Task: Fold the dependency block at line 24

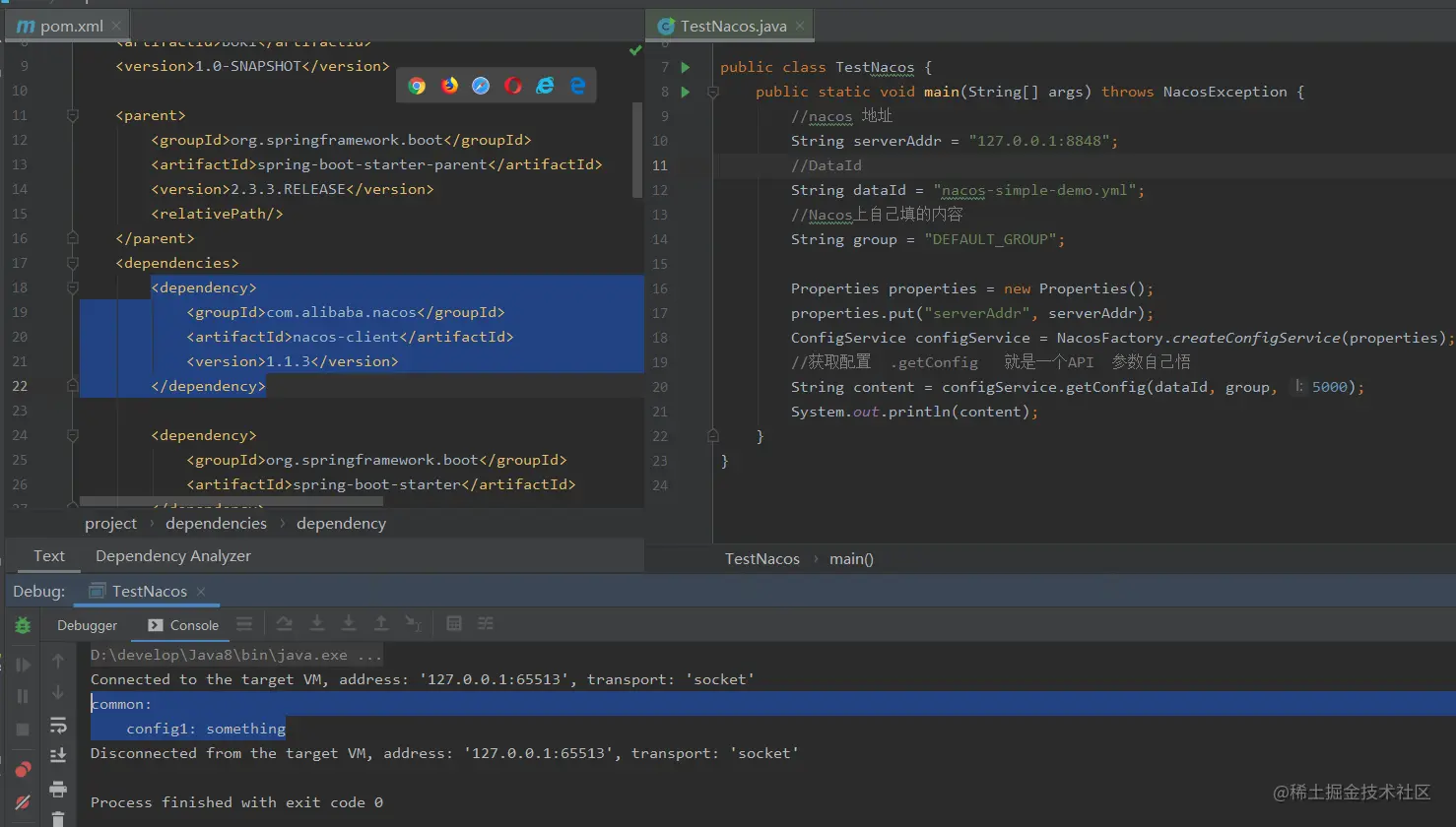Action: click(x=73, y=435)
